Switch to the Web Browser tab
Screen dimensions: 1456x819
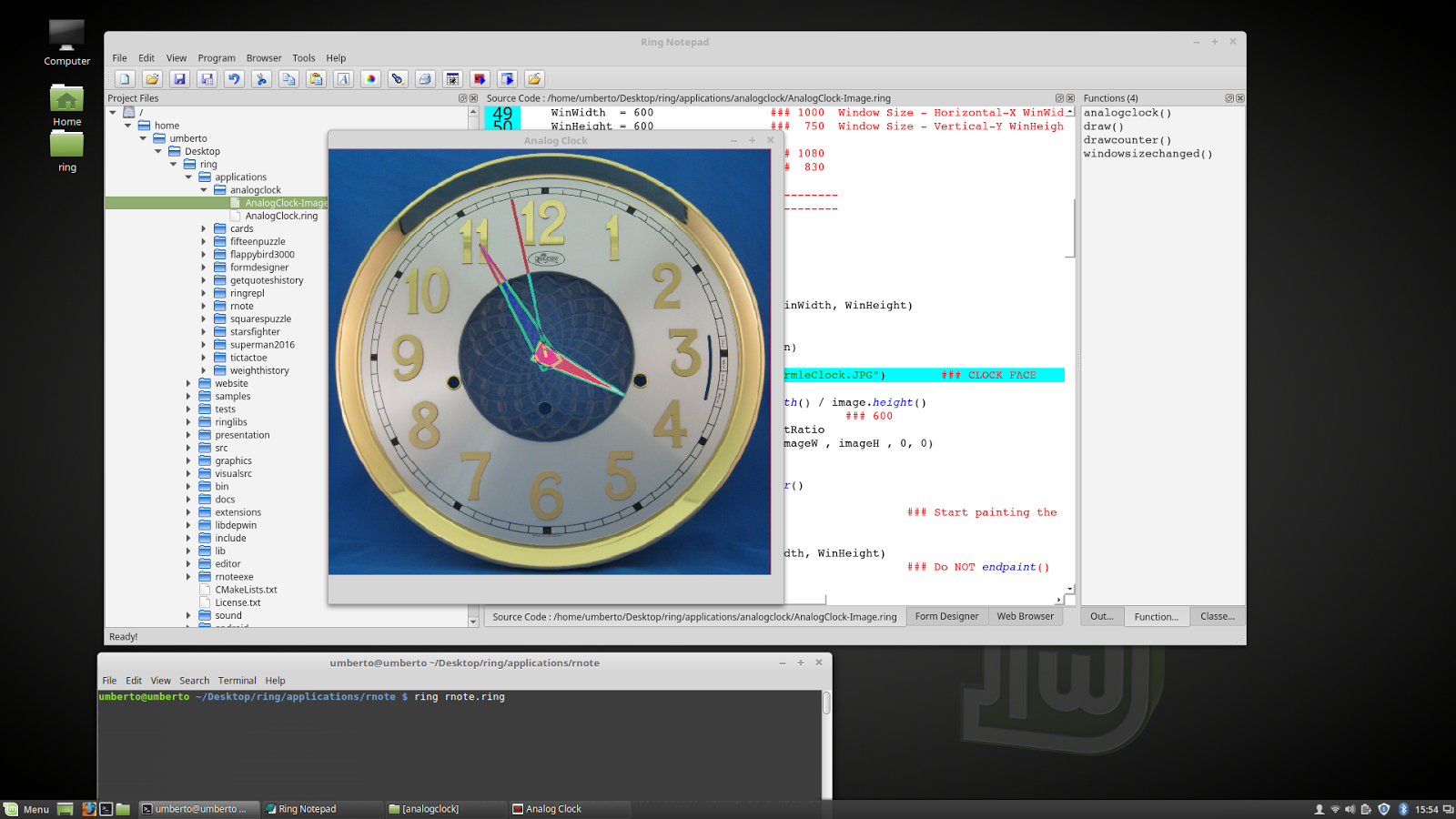coord(1025,616)
